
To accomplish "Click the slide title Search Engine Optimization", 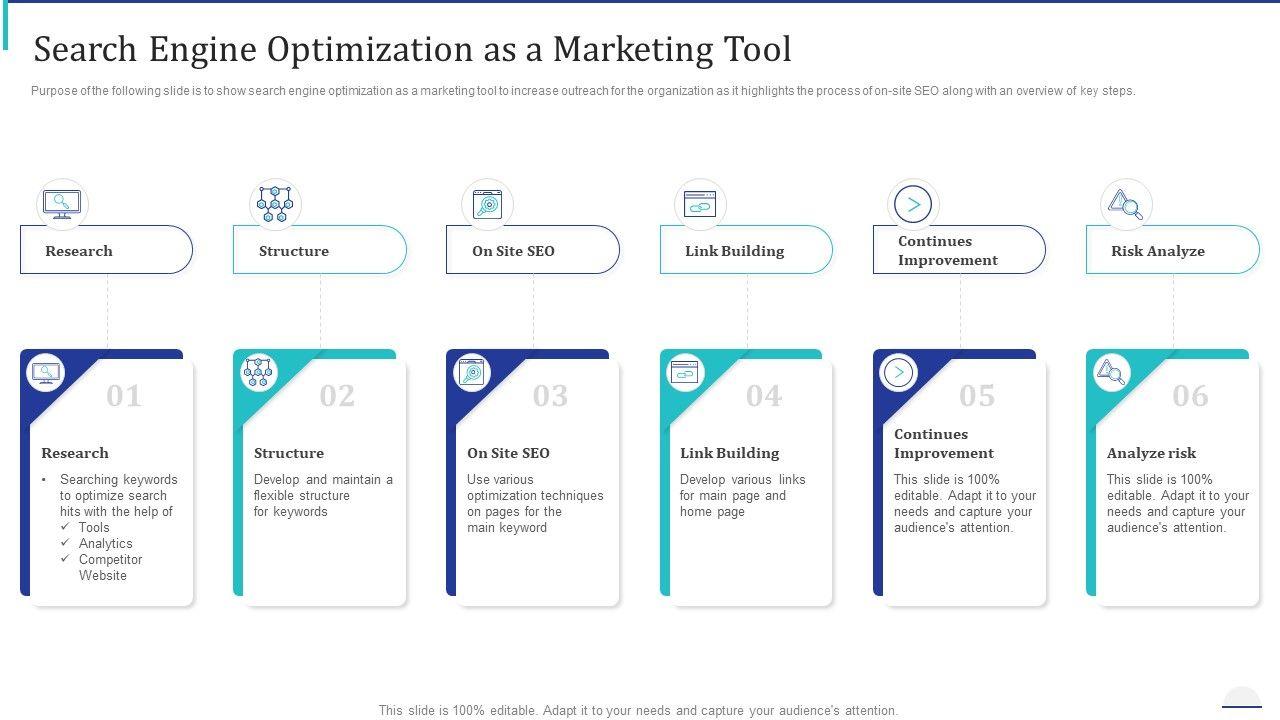I will [x=412, y=49].
